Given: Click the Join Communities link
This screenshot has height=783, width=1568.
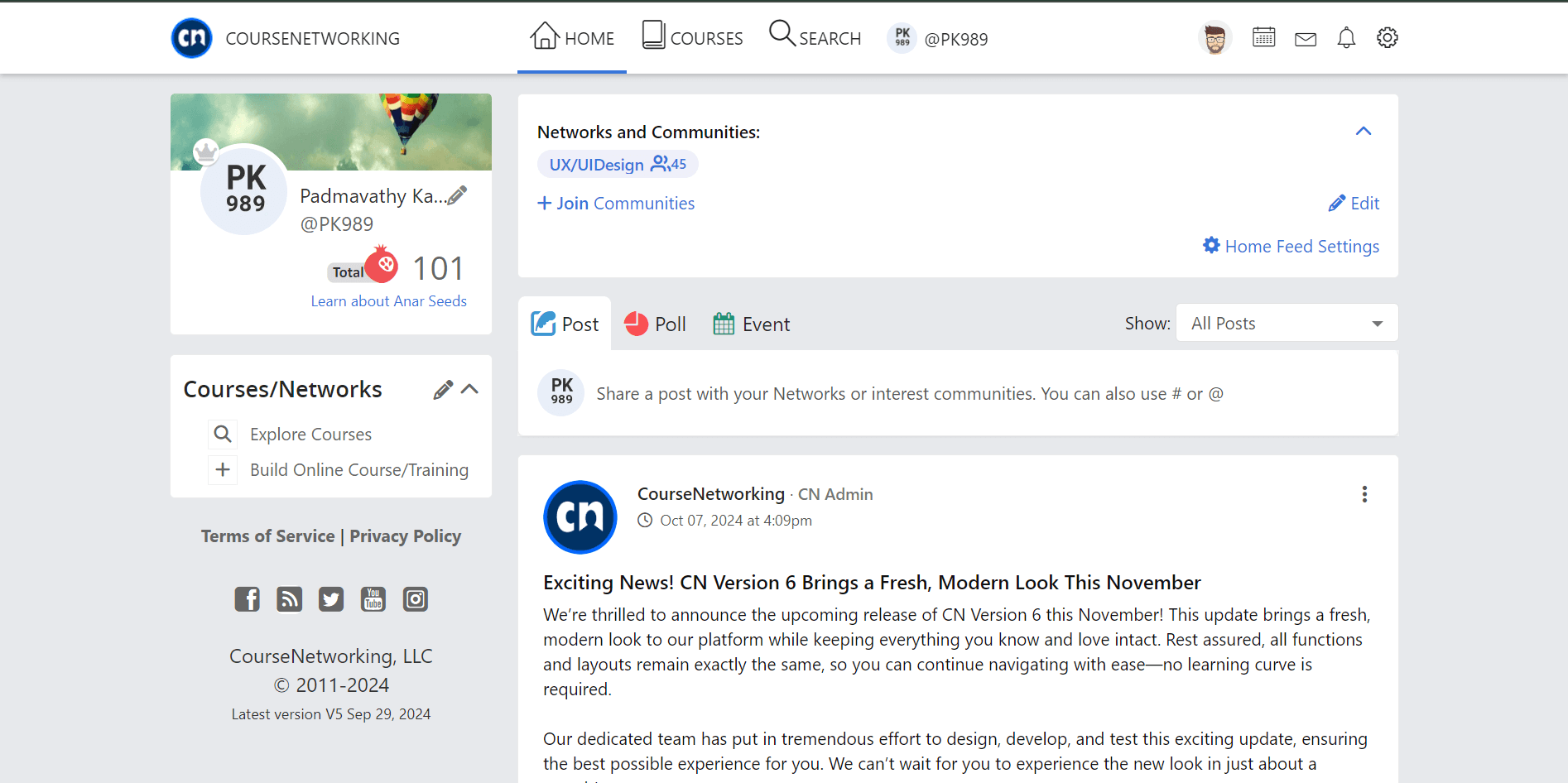Looking at the screenshot, I should [616, 204].
